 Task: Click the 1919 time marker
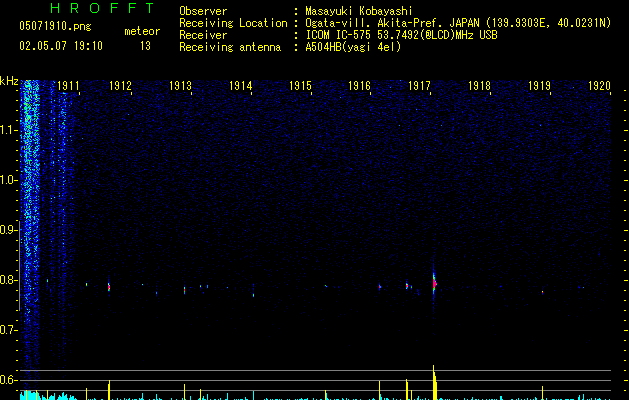(539, 86)
